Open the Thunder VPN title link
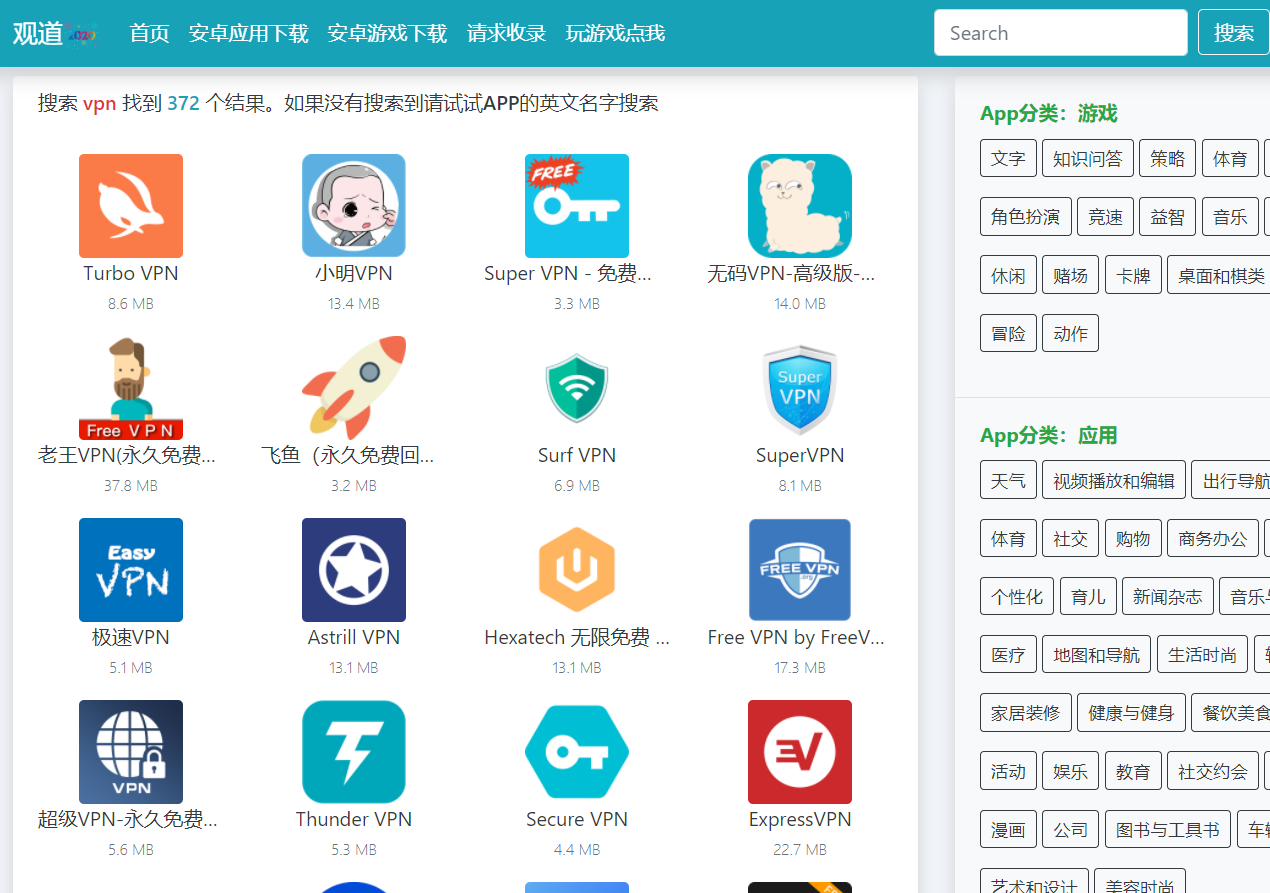The width and height of the screenshot is (1270, 893). point(354,819)
